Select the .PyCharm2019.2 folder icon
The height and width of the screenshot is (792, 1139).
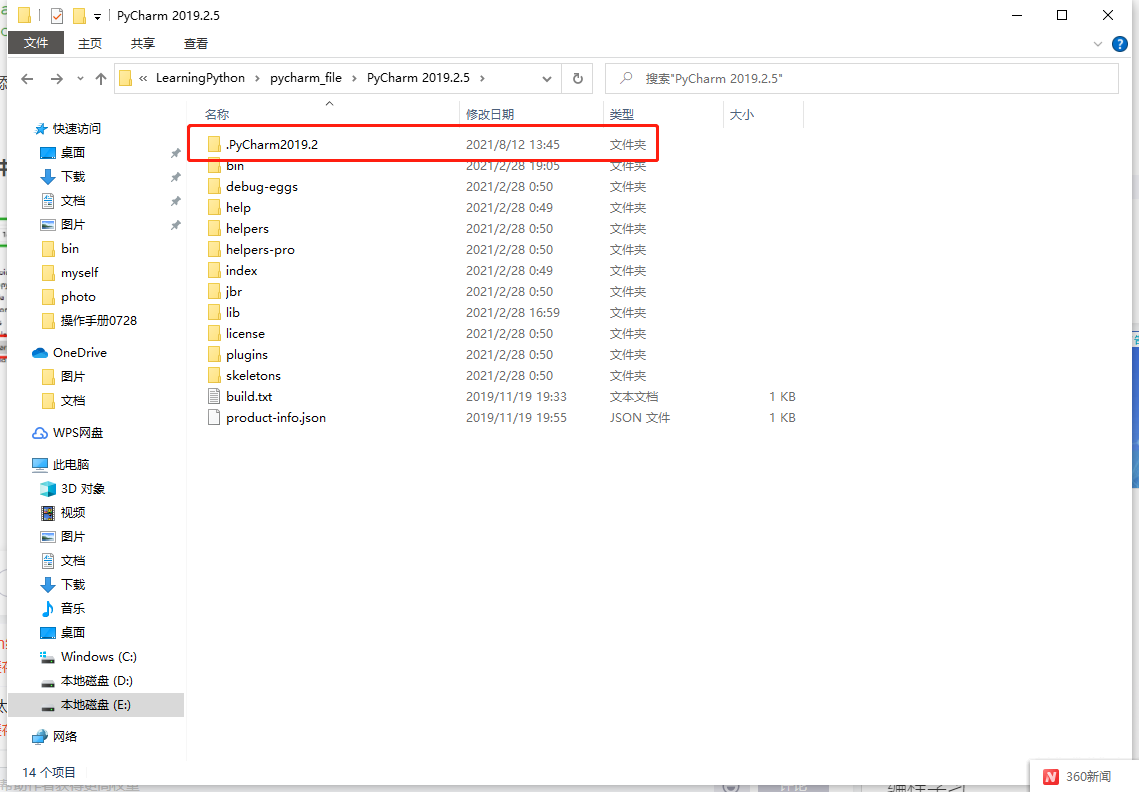pos(214,145)
